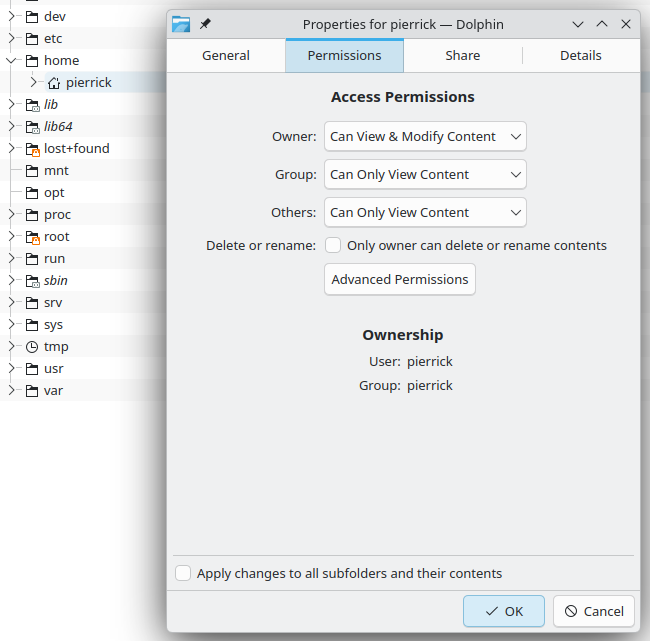Click the root locked folder icon
Viewport: 650px width, 641px height.
pos(32,237)
